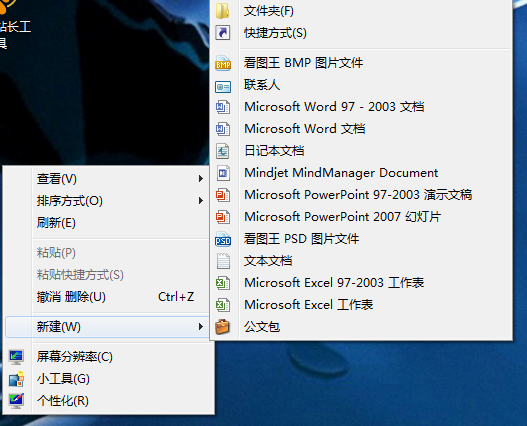
Task: Click the folder icon beside 文件夹(F)
Action: [222, 11]
